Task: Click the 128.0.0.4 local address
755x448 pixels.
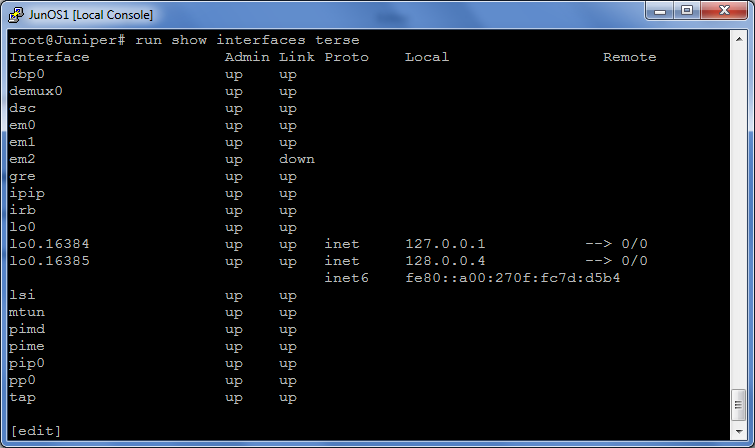Action: [445, 261]
